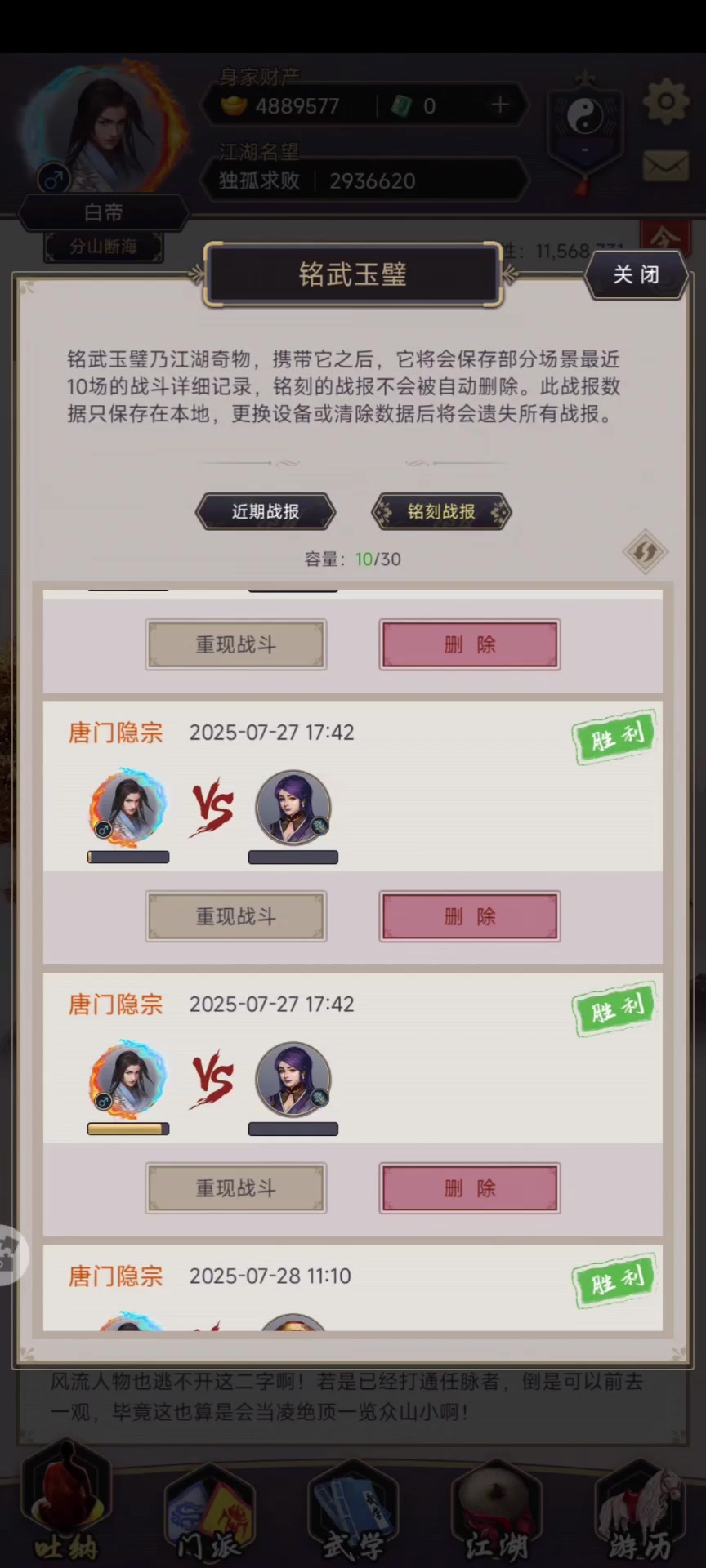Open the 吐纳 bottom navigation icon
Image resolution: width=706 pixels, height=1568 pixels.
(x=67, y=1504)
